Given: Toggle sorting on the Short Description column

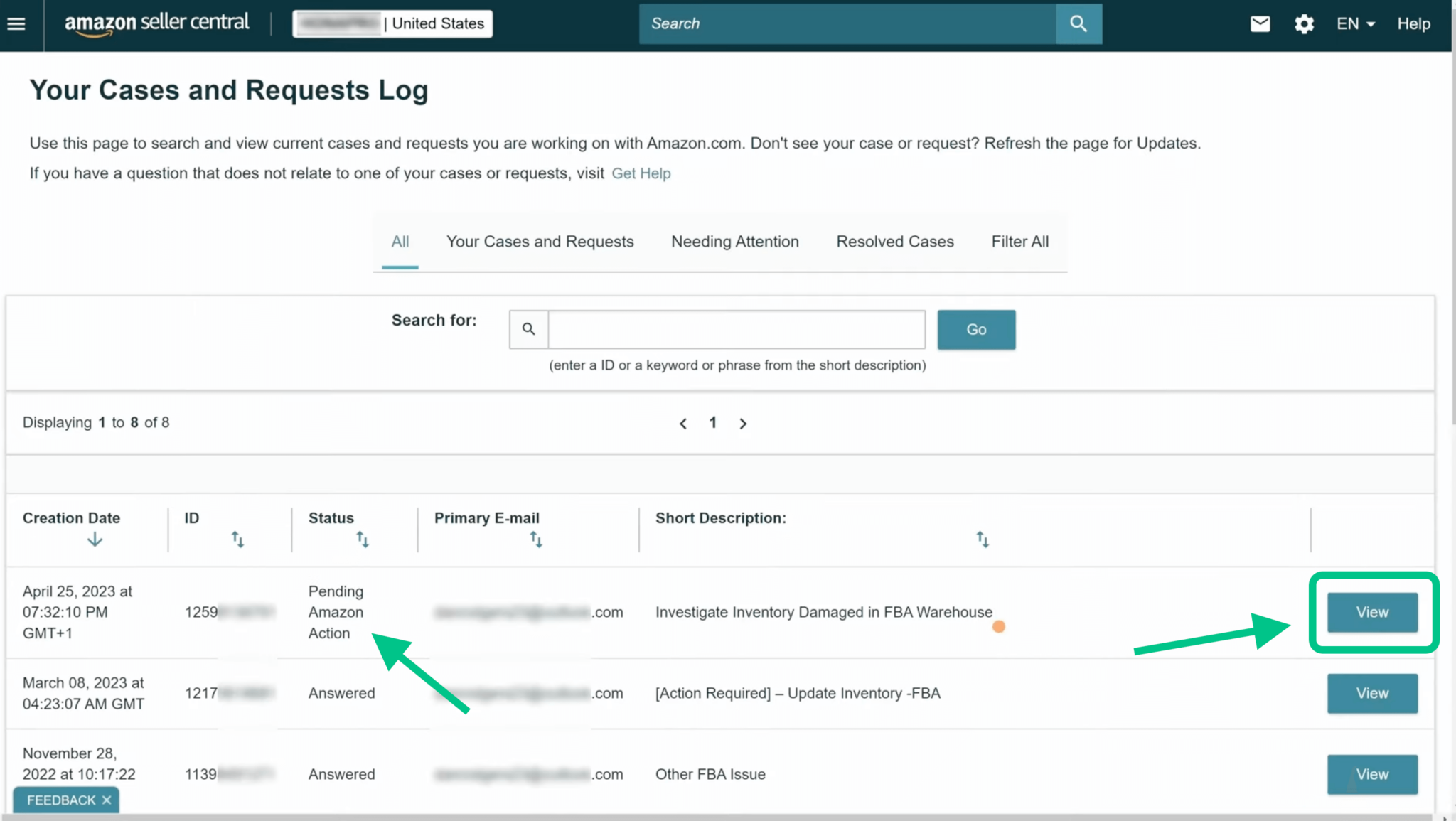Looking at the screenshot, I should (983, 539).
